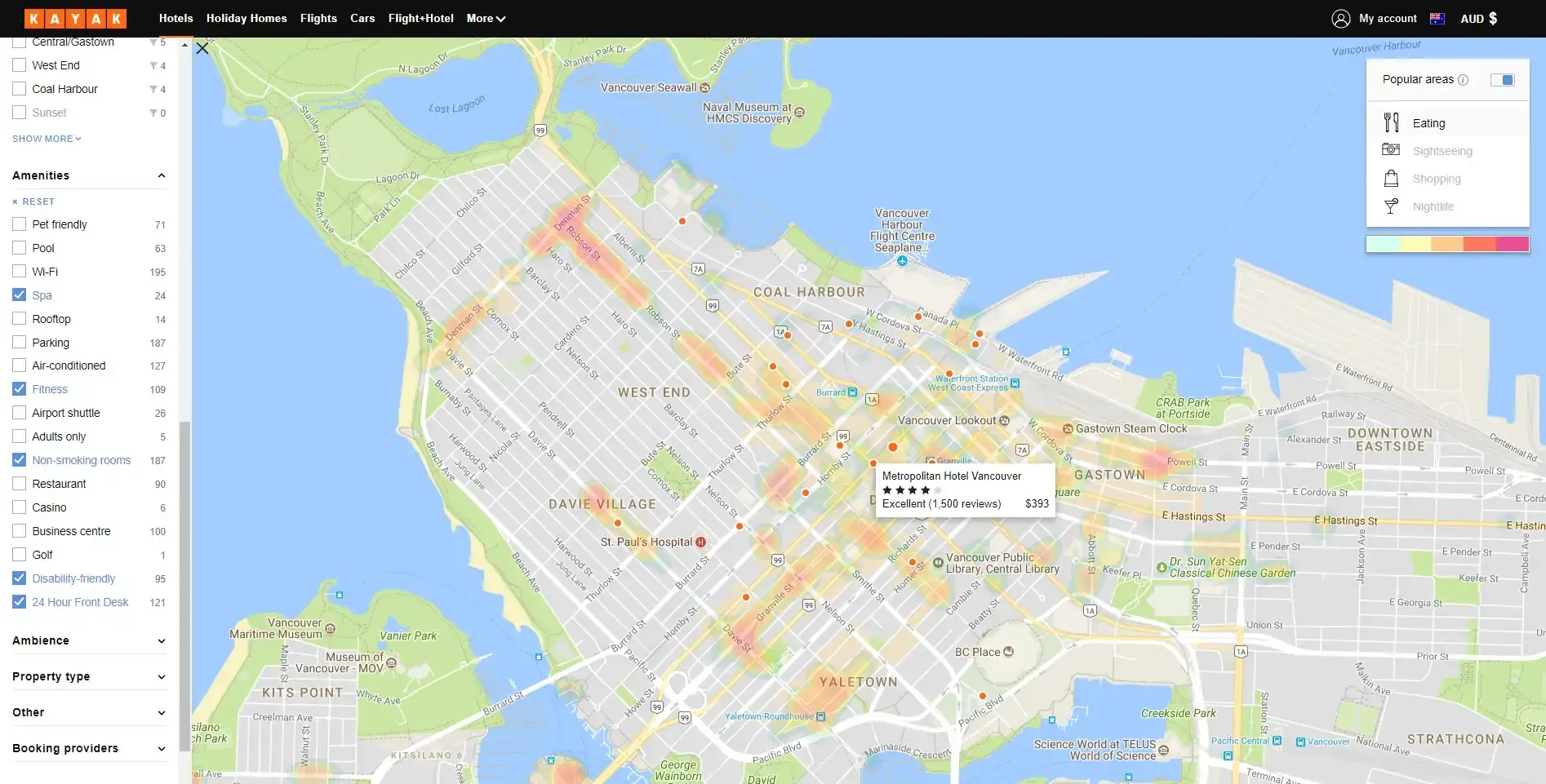Click the Dr. Sun Yat-Sen Garden marker icon
Screen dimensions: 1546x784
click(x=1162, y=567)
